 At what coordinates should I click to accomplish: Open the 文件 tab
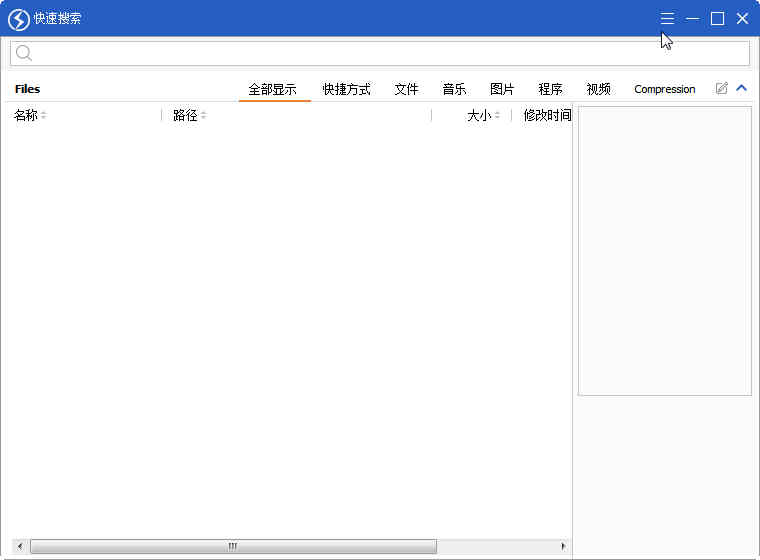tap(406, 89)
